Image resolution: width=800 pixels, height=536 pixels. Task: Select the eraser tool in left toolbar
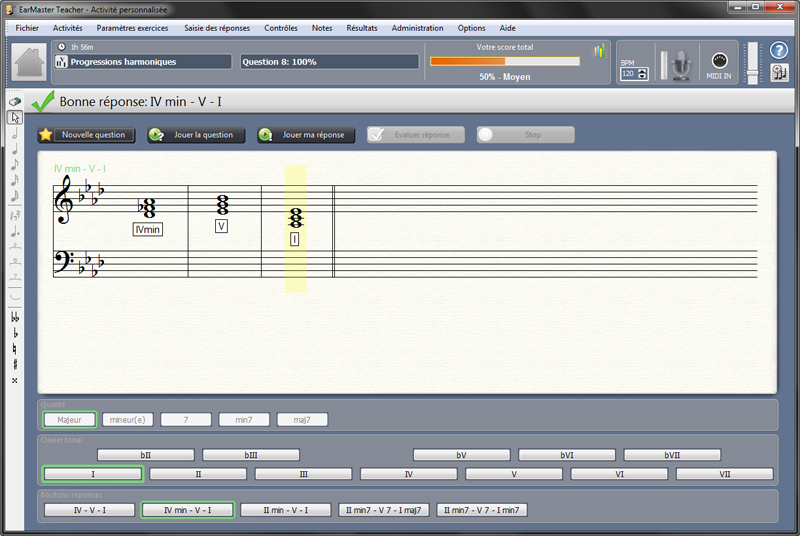tap(15, 101)
